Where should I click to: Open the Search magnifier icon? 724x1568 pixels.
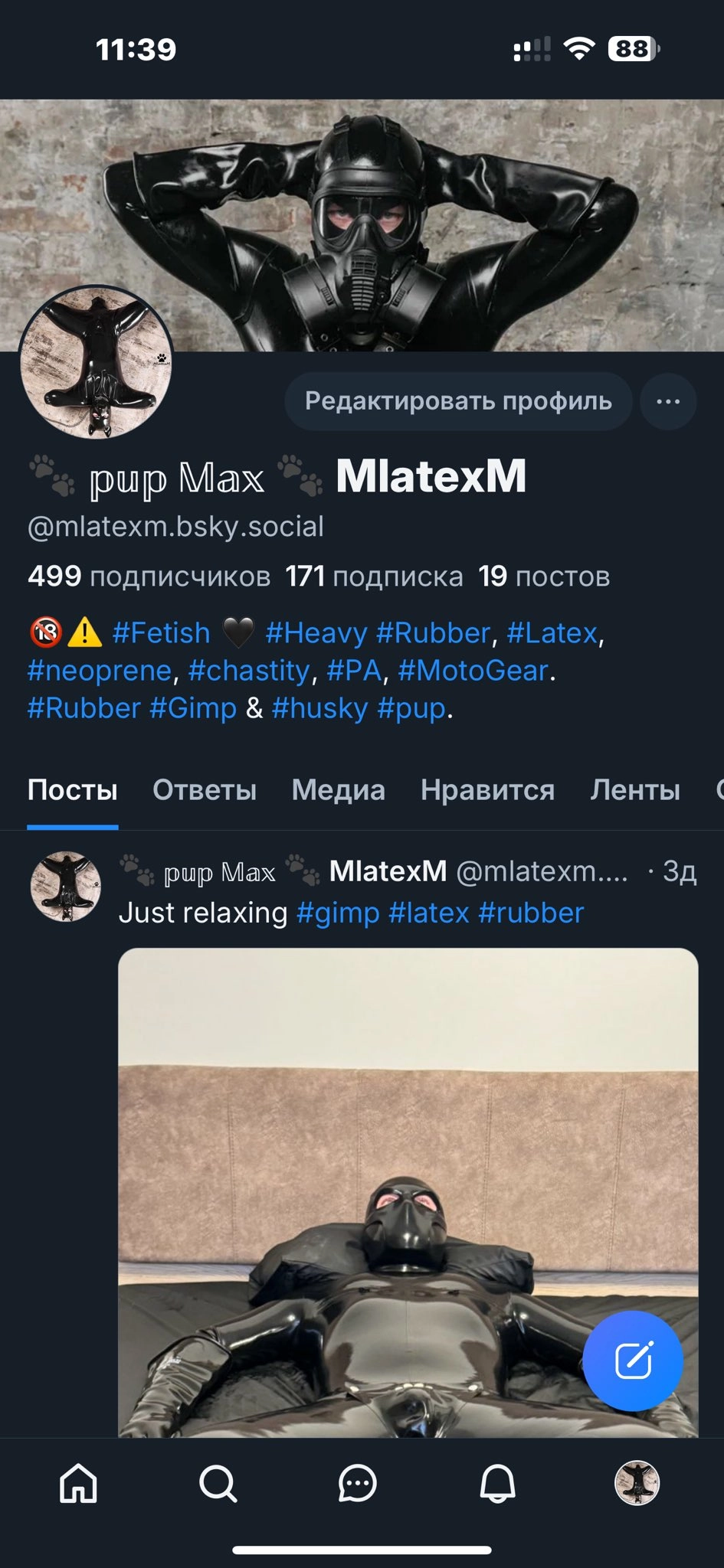(x=218, y=1484)
